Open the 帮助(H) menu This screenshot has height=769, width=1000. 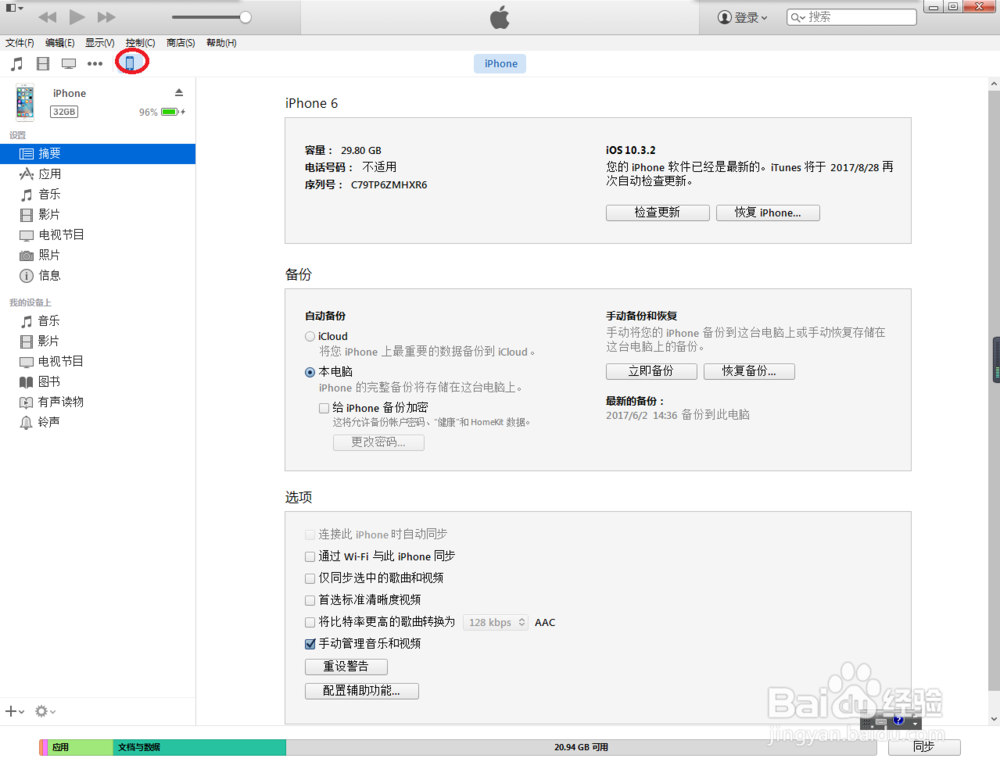click(221, 43)
